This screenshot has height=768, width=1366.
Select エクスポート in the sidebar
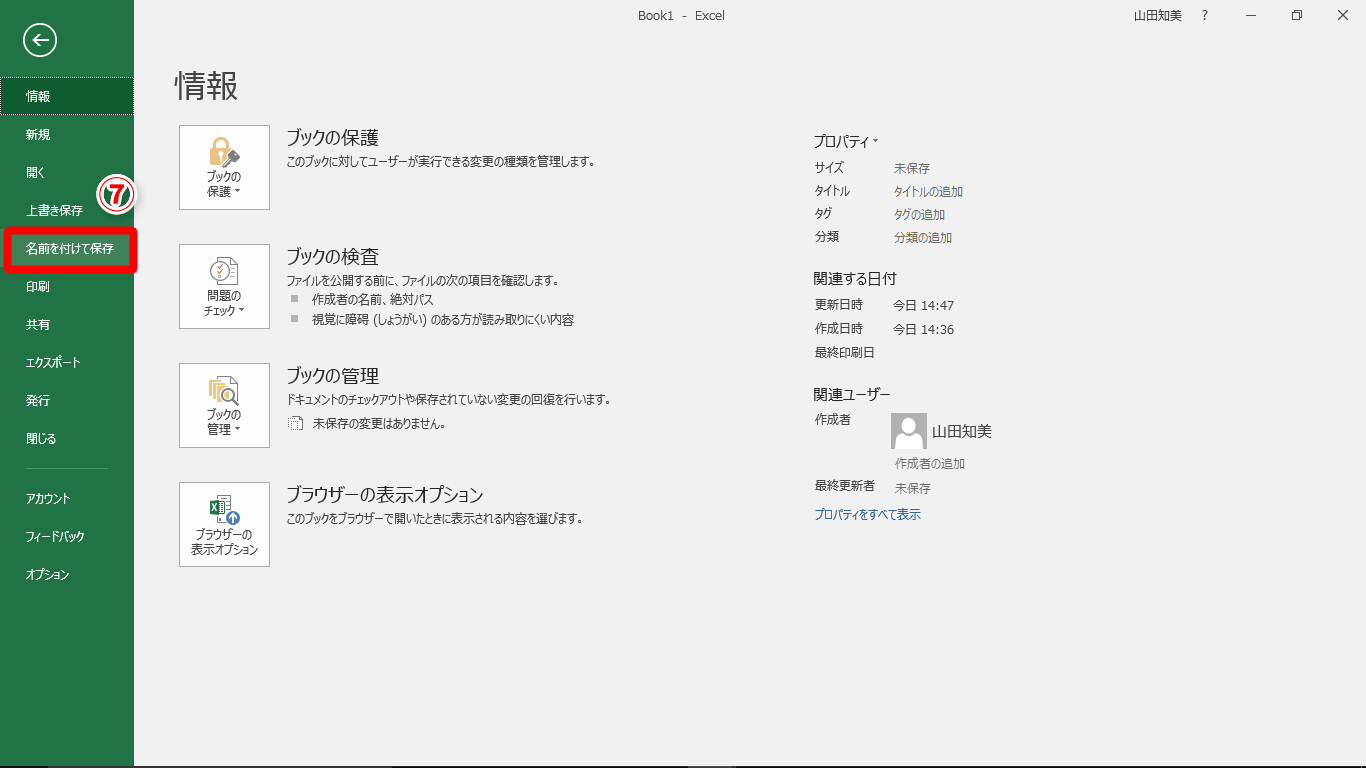pyautogui.click(x=67, y=362)
